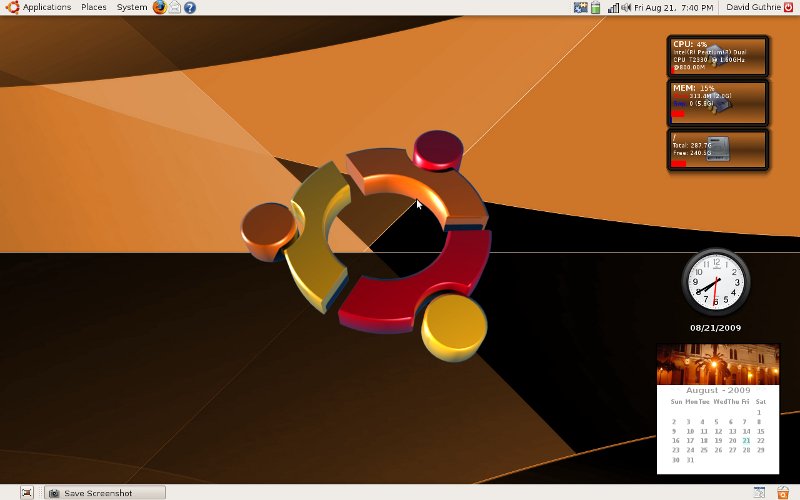The height and width of the screenshot is (500, 800).
Task: Click the Show Desktop button
Action: [26, 492]
